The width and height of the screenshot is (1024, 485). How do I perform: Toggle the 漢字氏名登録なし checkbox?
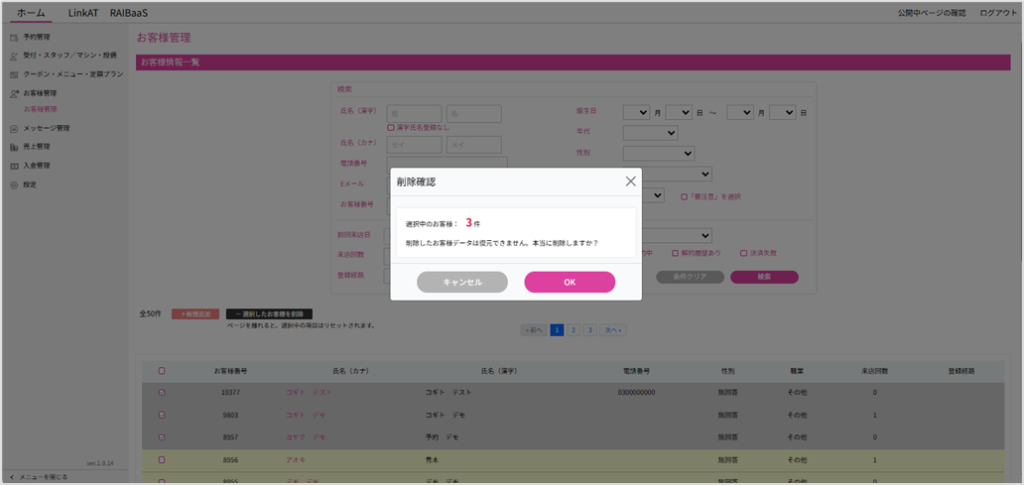coord(391,128)
